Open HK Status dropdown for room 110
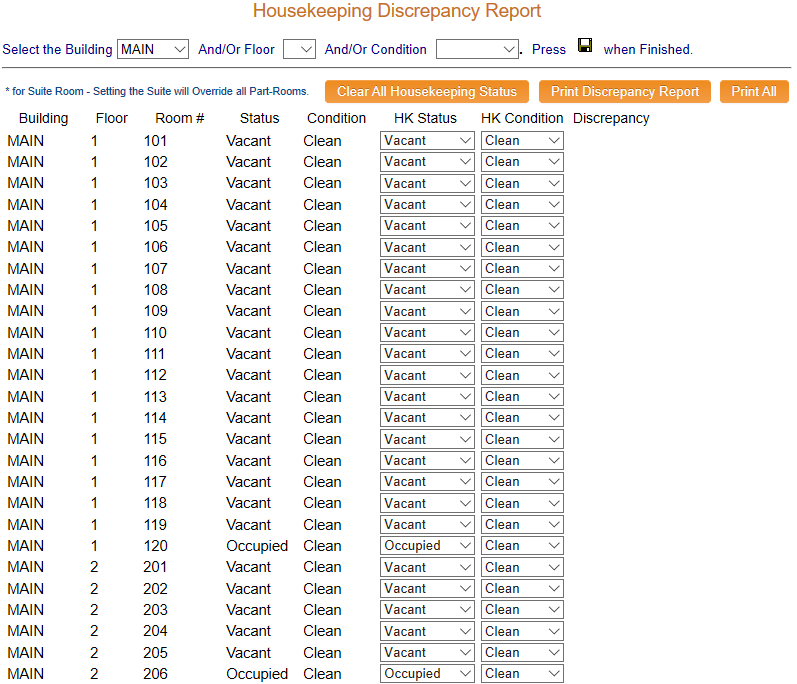Screen dimensions: 797x684 point(427,333)
